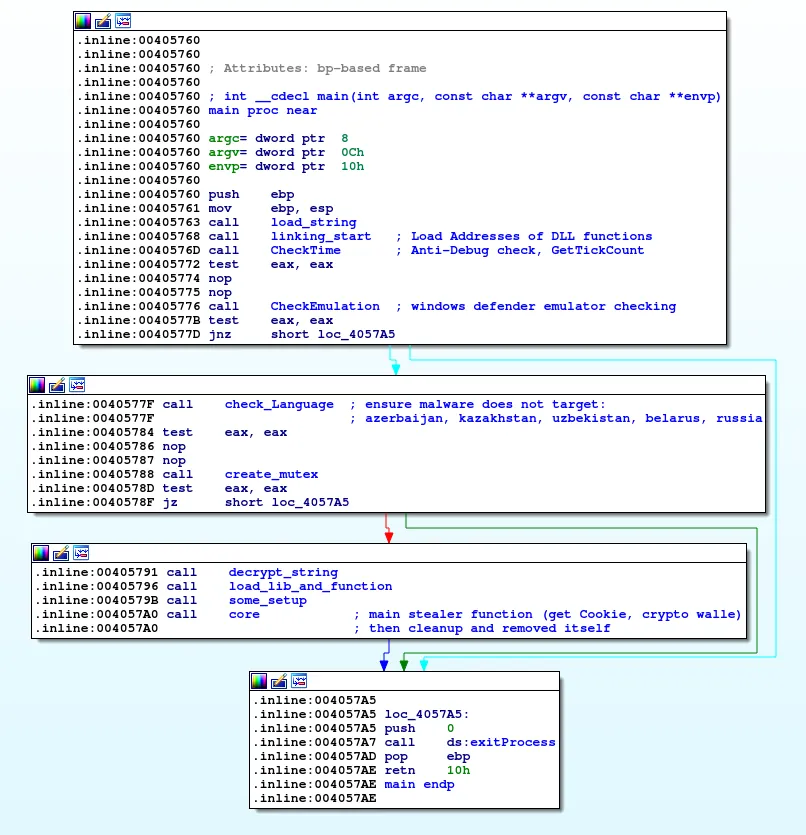
Task: Click ds:exitProcess call operand
Action: (x=501, y=742)
